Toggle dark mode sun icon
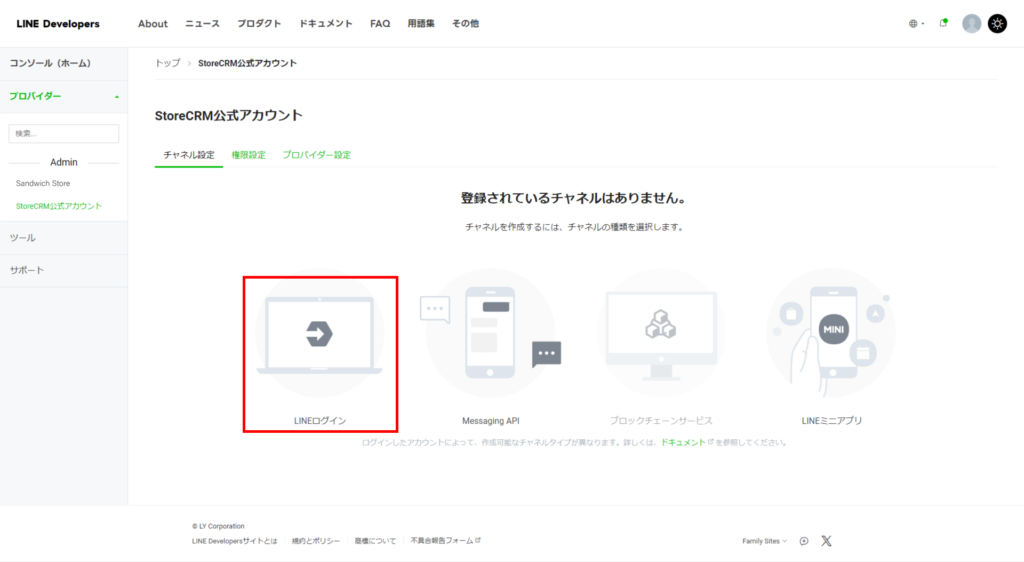 tap(997, 23)
